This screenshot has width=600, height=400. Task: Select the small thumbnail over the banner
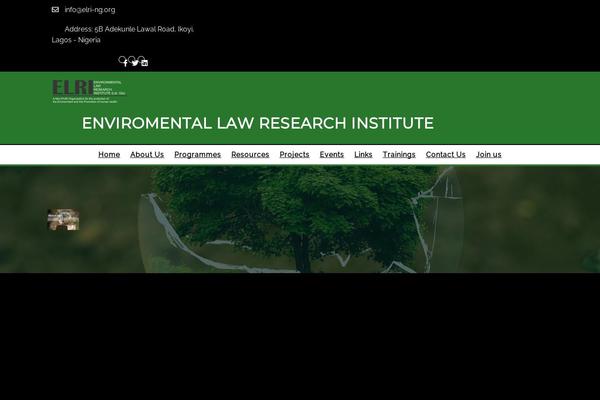64,220
